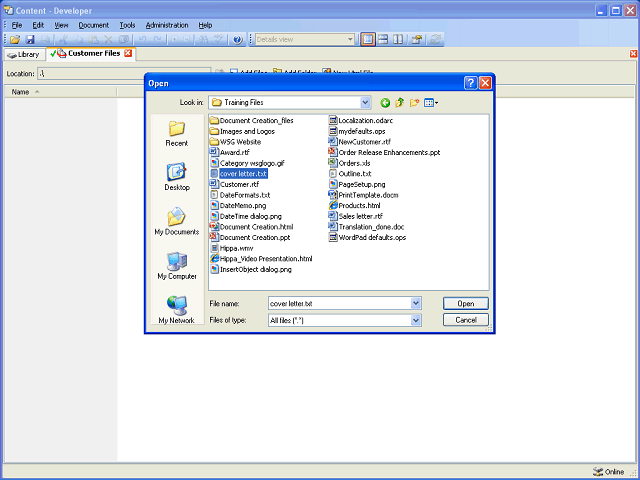Open My Computer in the places bar
Viewport: 640px width, 480px height.
pyautogui.click(x=177, y=266)
